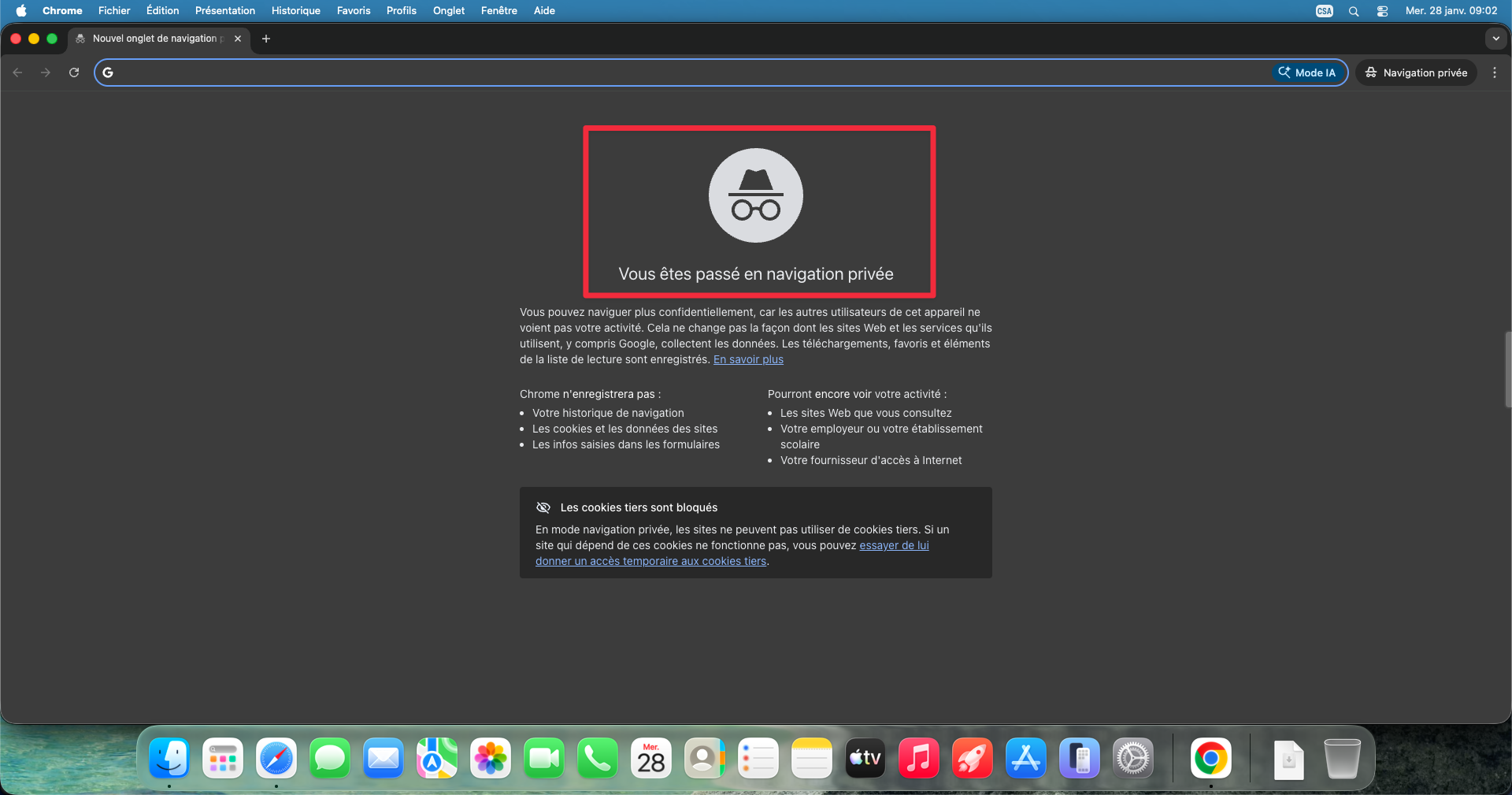Screen dimensions: 1512x795
Task: Open Spotlight search in menu bar
Action: (1354, 11)
